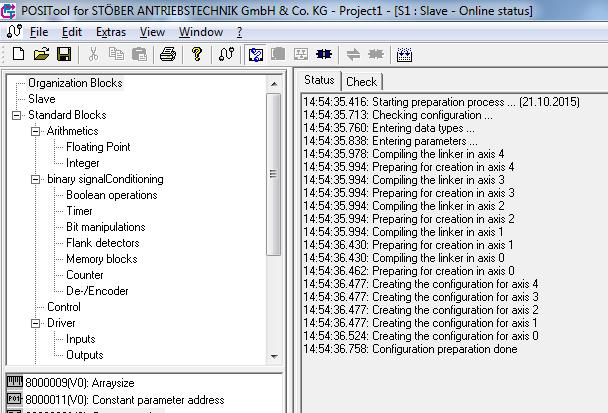Click the 'Entering parameters' log line

pos(390,141)
